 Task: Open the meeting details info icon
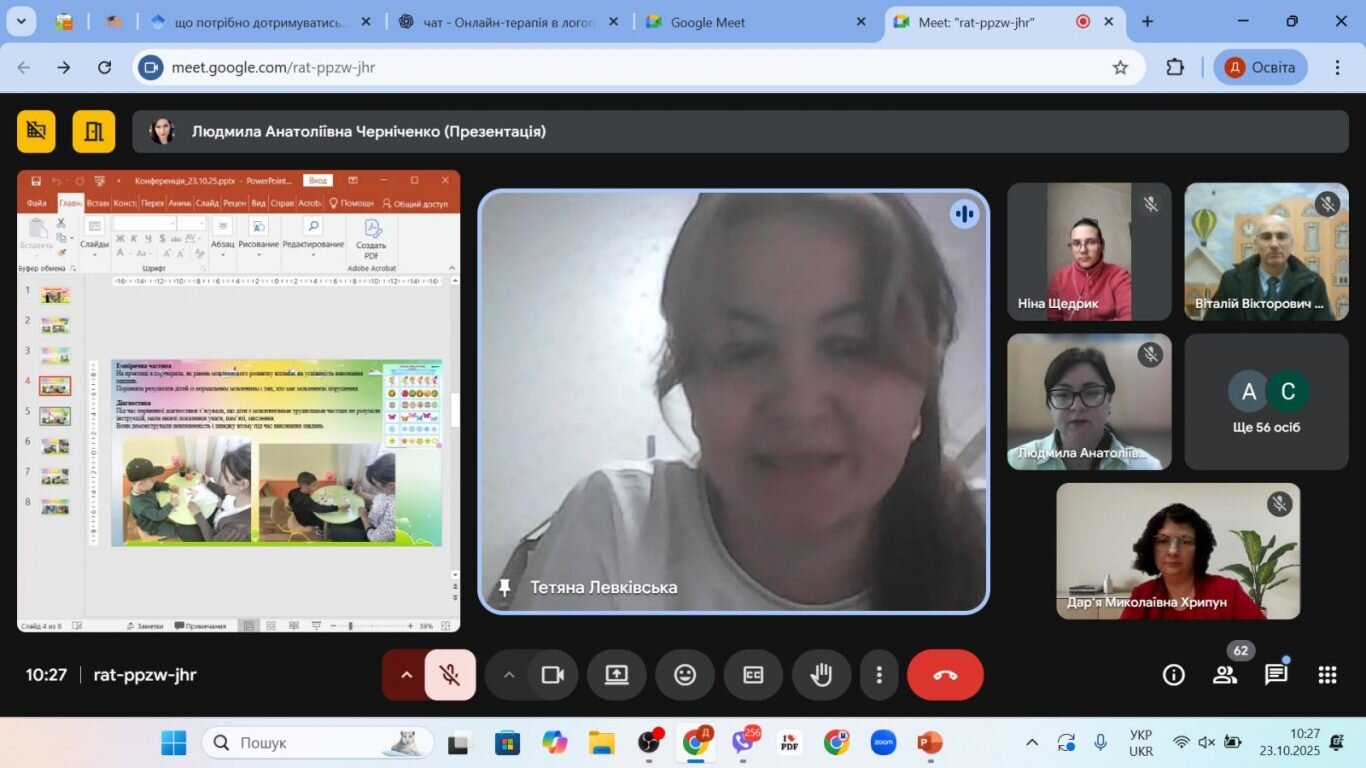click(x=1174, y=675)
